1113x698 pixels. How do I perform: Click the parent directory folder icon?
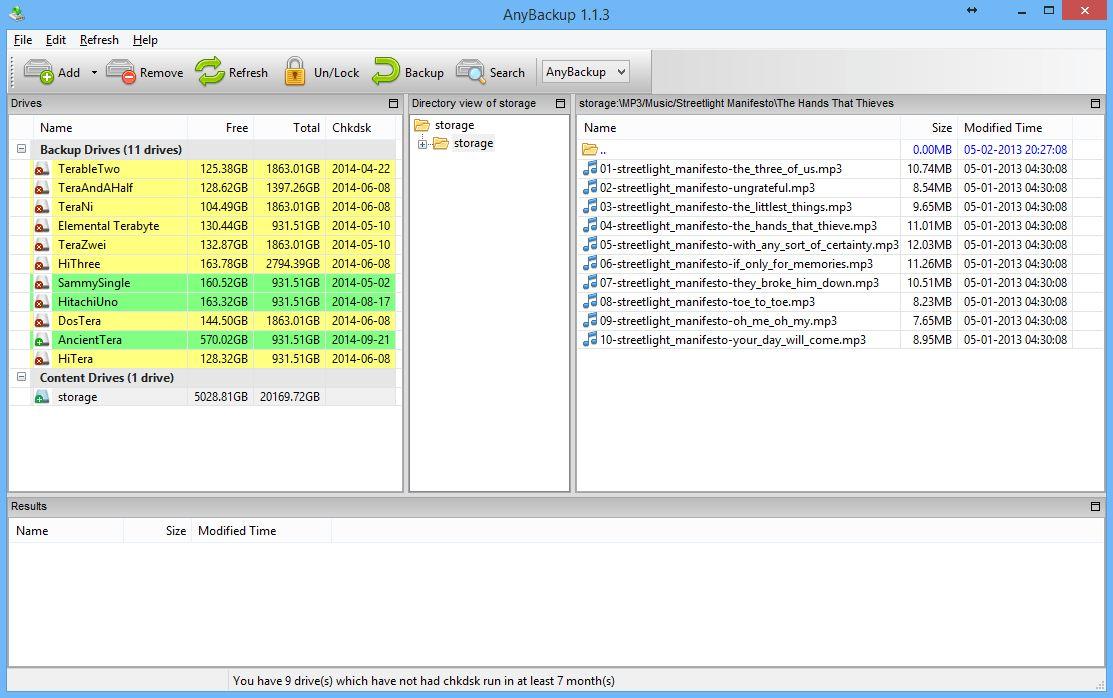pyautogui.click(x=590, y=149)
